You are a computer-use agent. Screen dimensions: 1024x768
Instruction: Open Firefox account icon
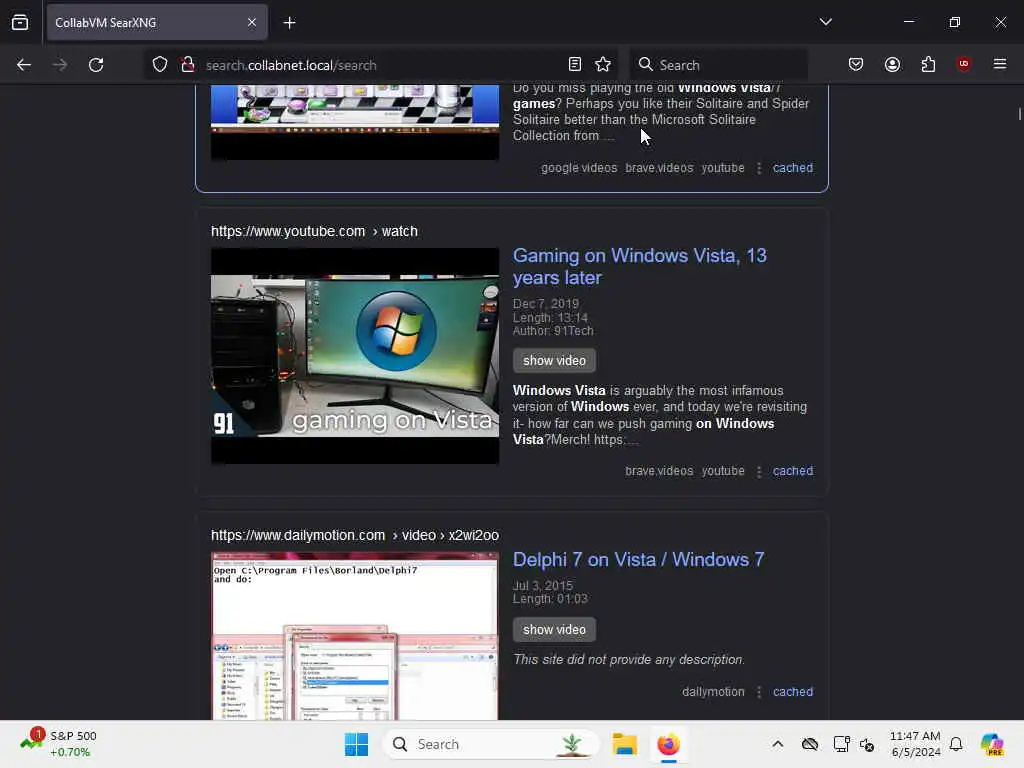click(892, 64)
